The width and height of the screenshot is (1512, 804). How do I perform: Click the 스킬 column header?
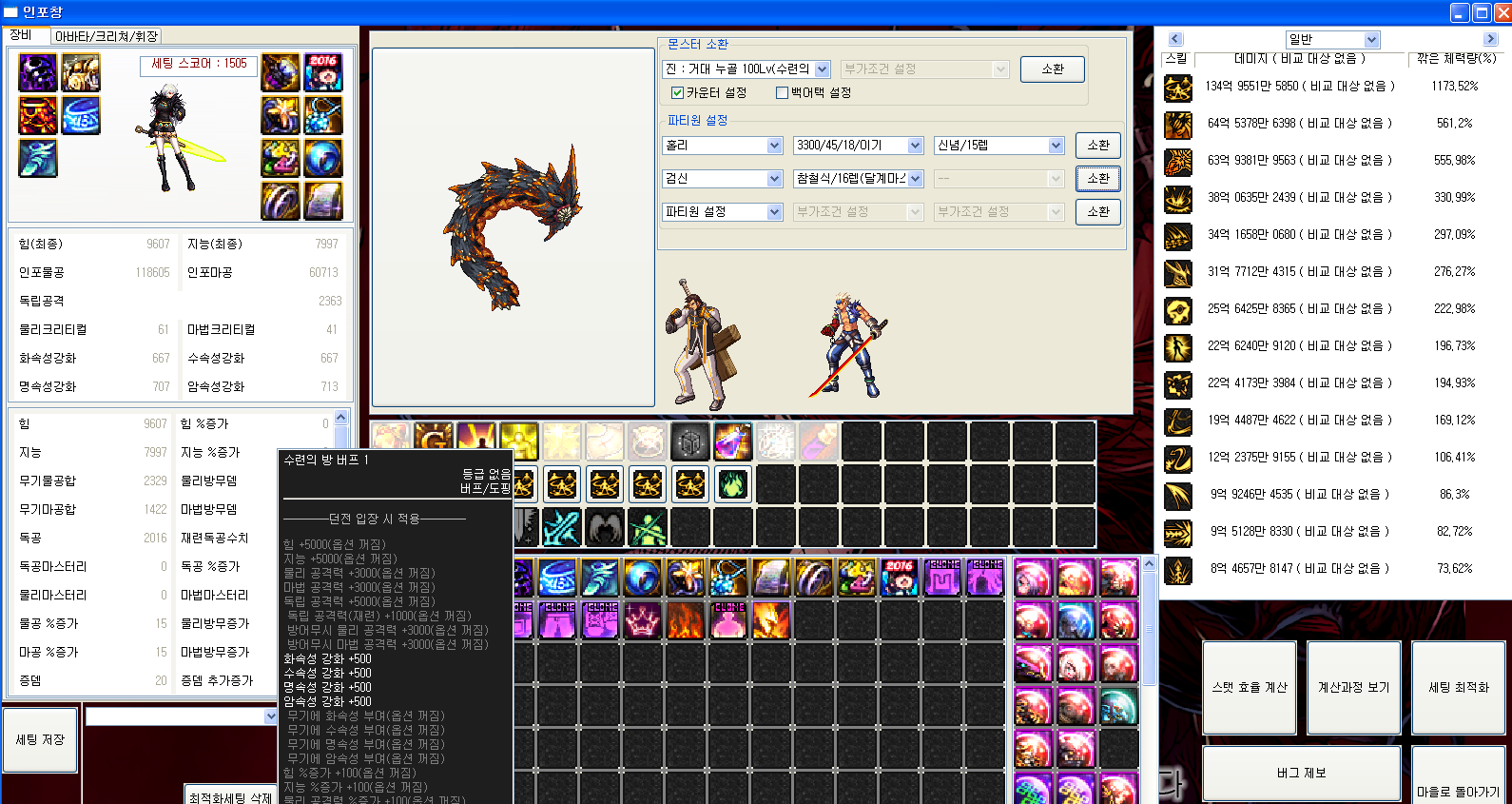(1175, 59)
